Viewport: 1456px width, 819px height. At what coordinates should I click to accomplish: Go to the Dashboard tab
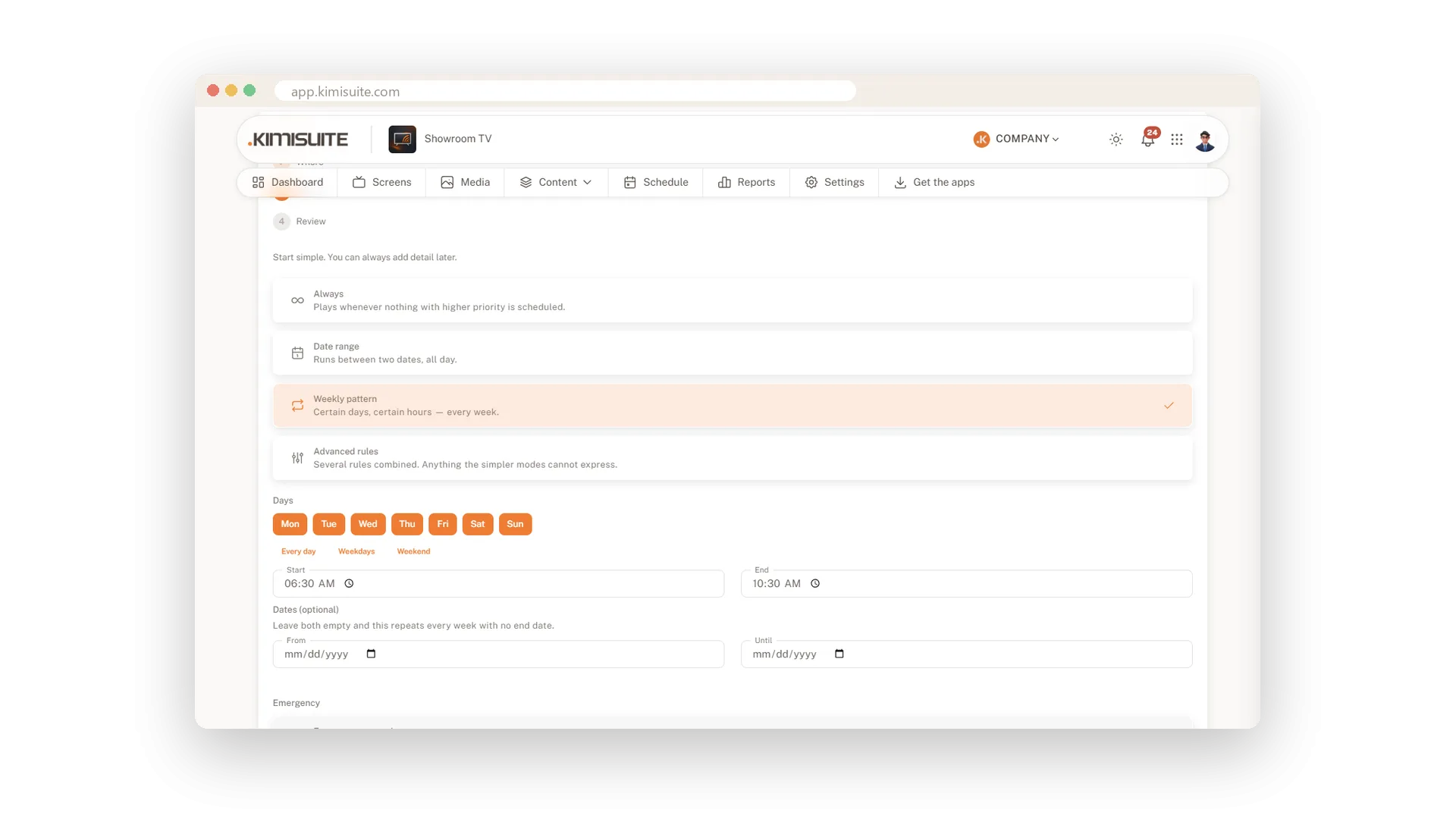click(287, 182)
